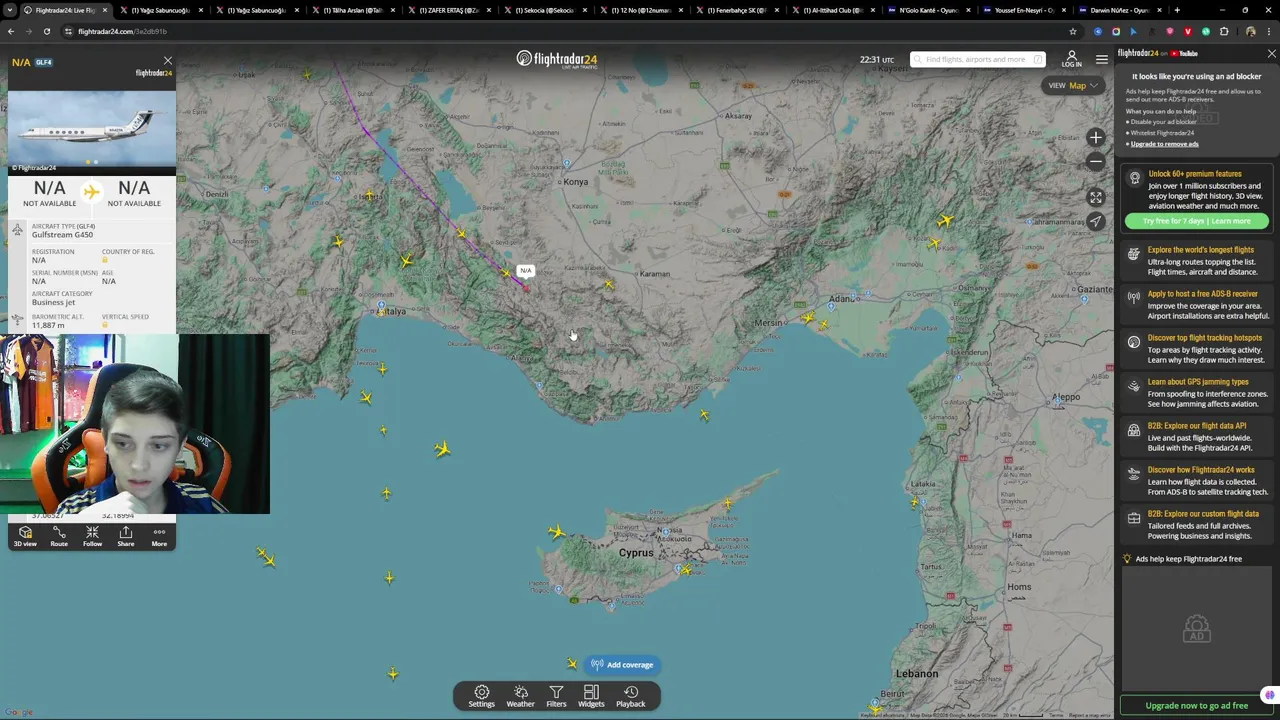
Task: Click the selected red aircraft labeled N/A
Action: coord(525,287)
